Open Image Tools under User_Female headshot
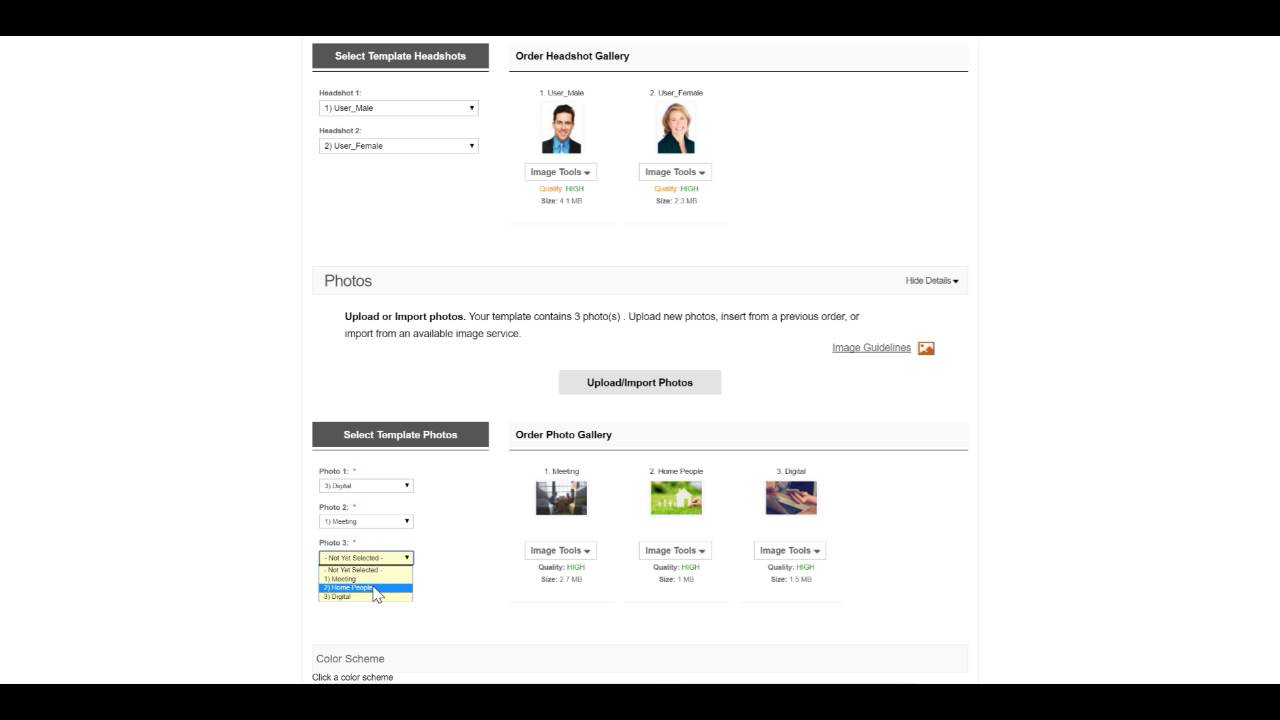The image size is (1280, 720). 675,172
